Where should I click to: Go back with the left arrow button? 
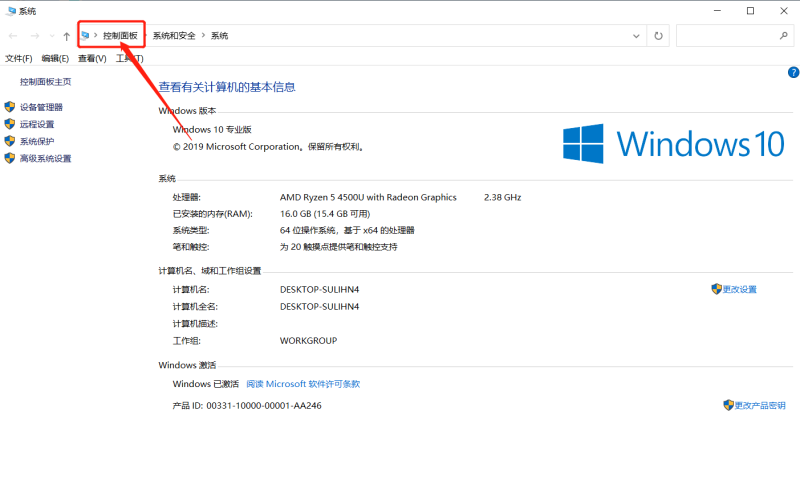pos(13,36)
